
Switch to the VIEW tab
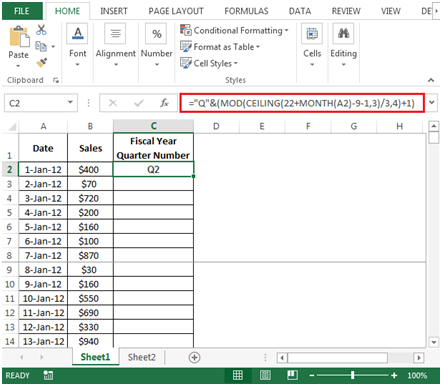click(391, 11)
